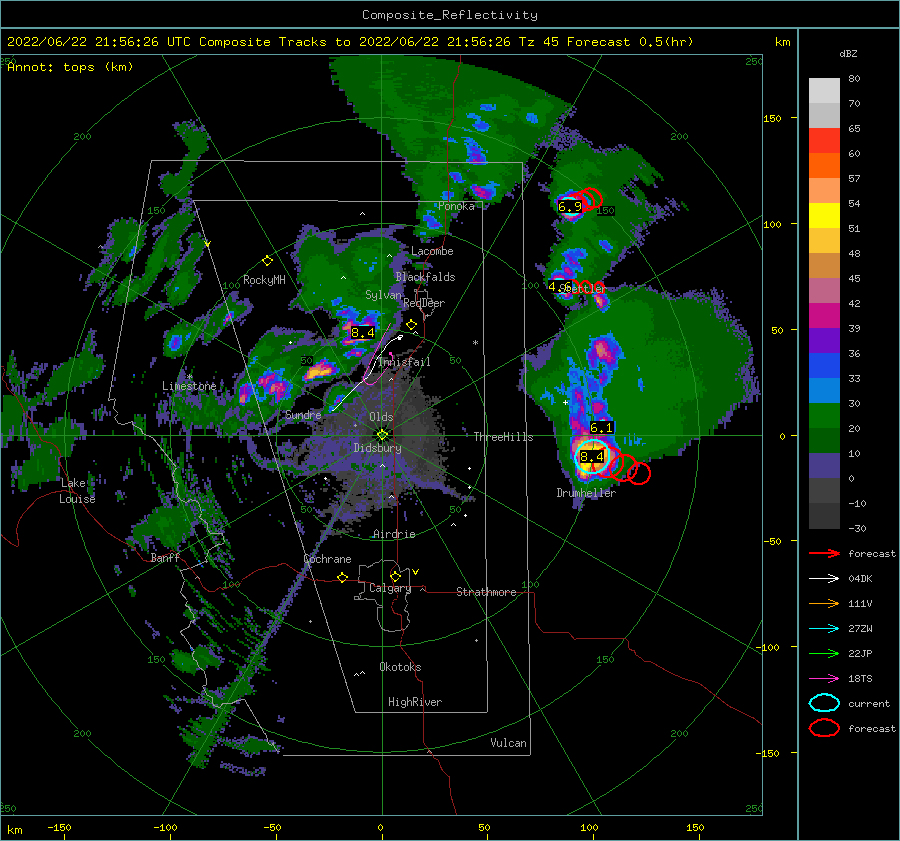This screenshot has width=900, height=841.
Task: Click the red forecast arrow legend icon
Action: (824, 553)
